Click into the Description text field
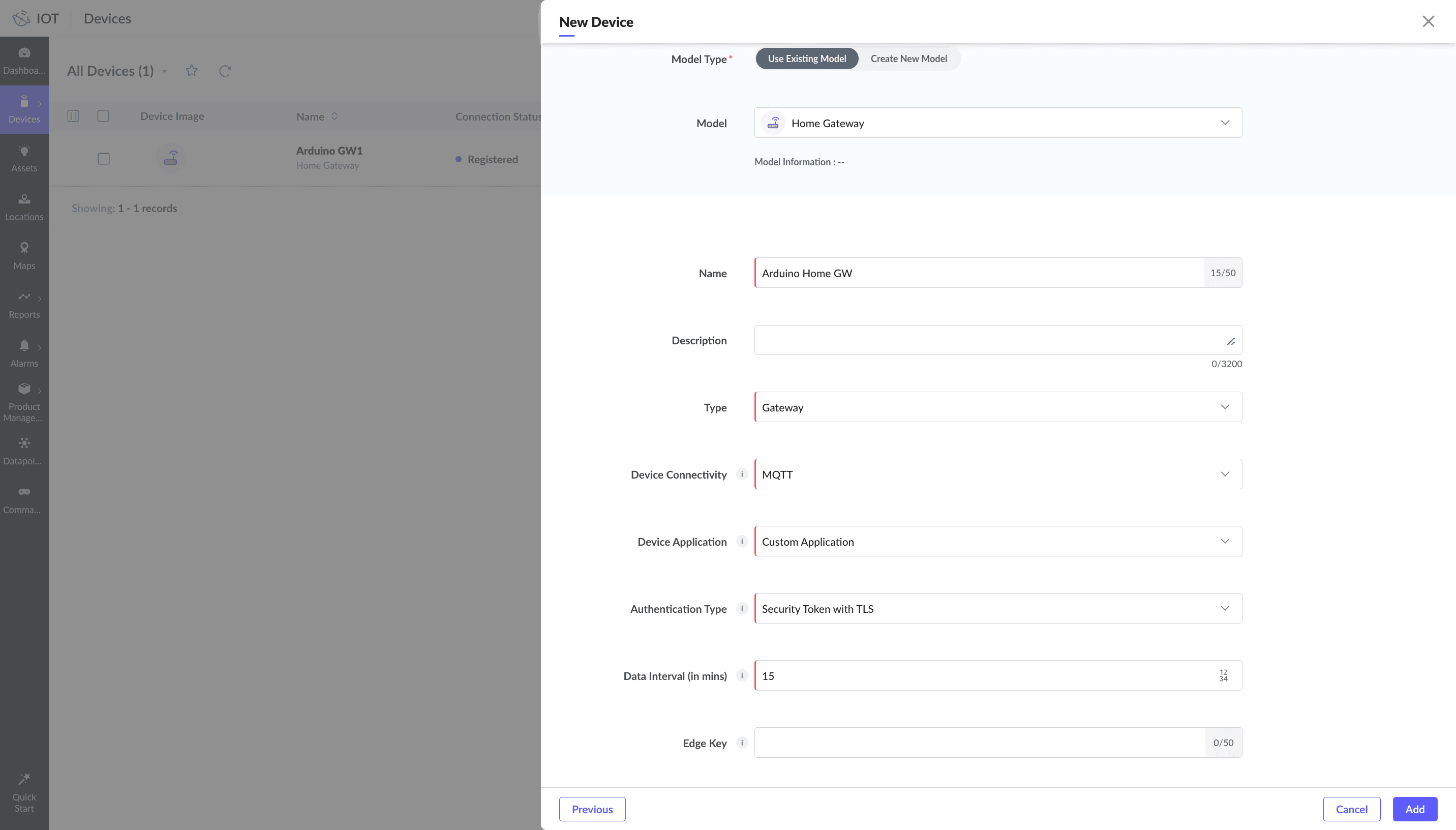Viewport: 1456px width, 830px height. coord(991,340)
